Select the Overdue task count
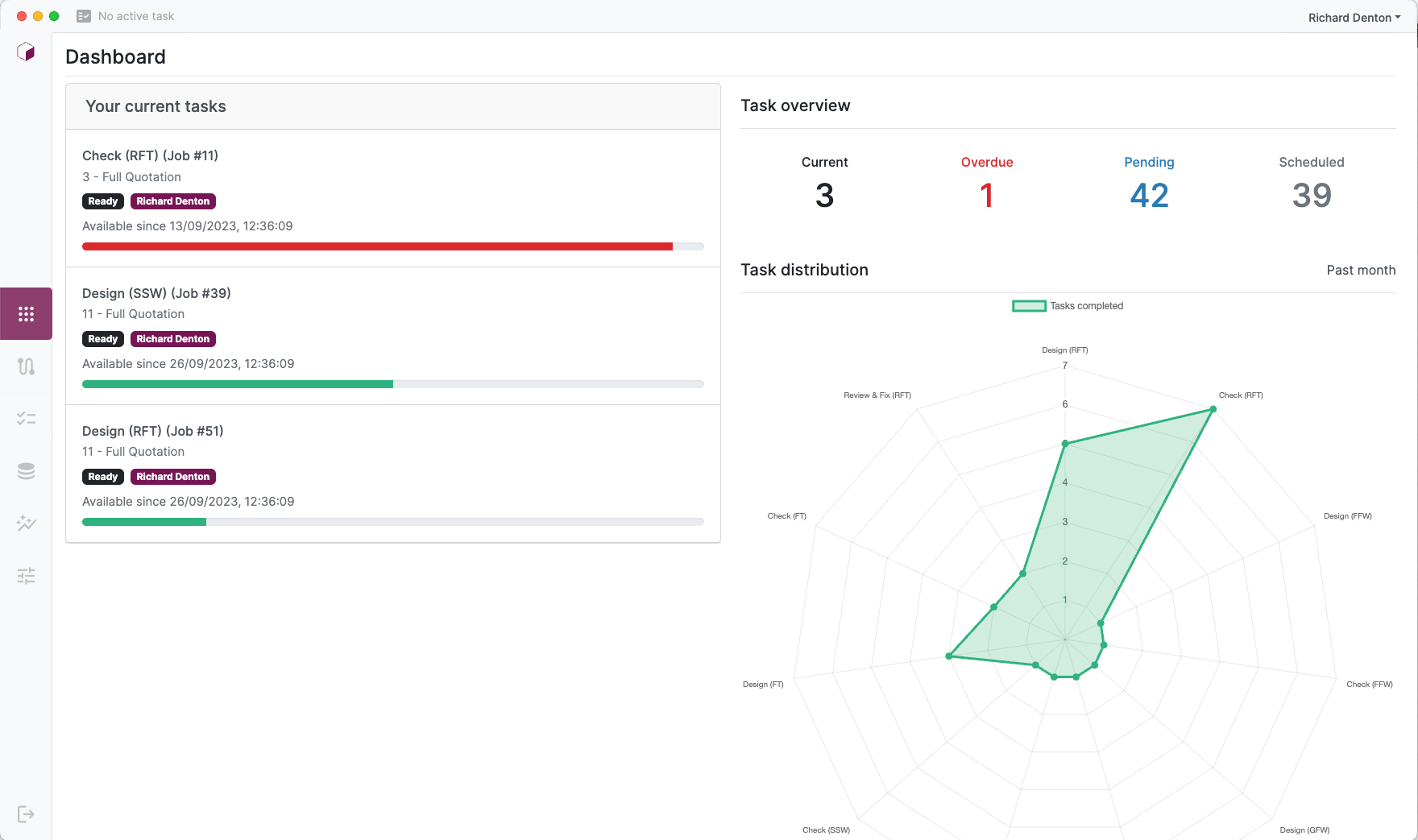1418x840 pixels. tap(986, 195)
